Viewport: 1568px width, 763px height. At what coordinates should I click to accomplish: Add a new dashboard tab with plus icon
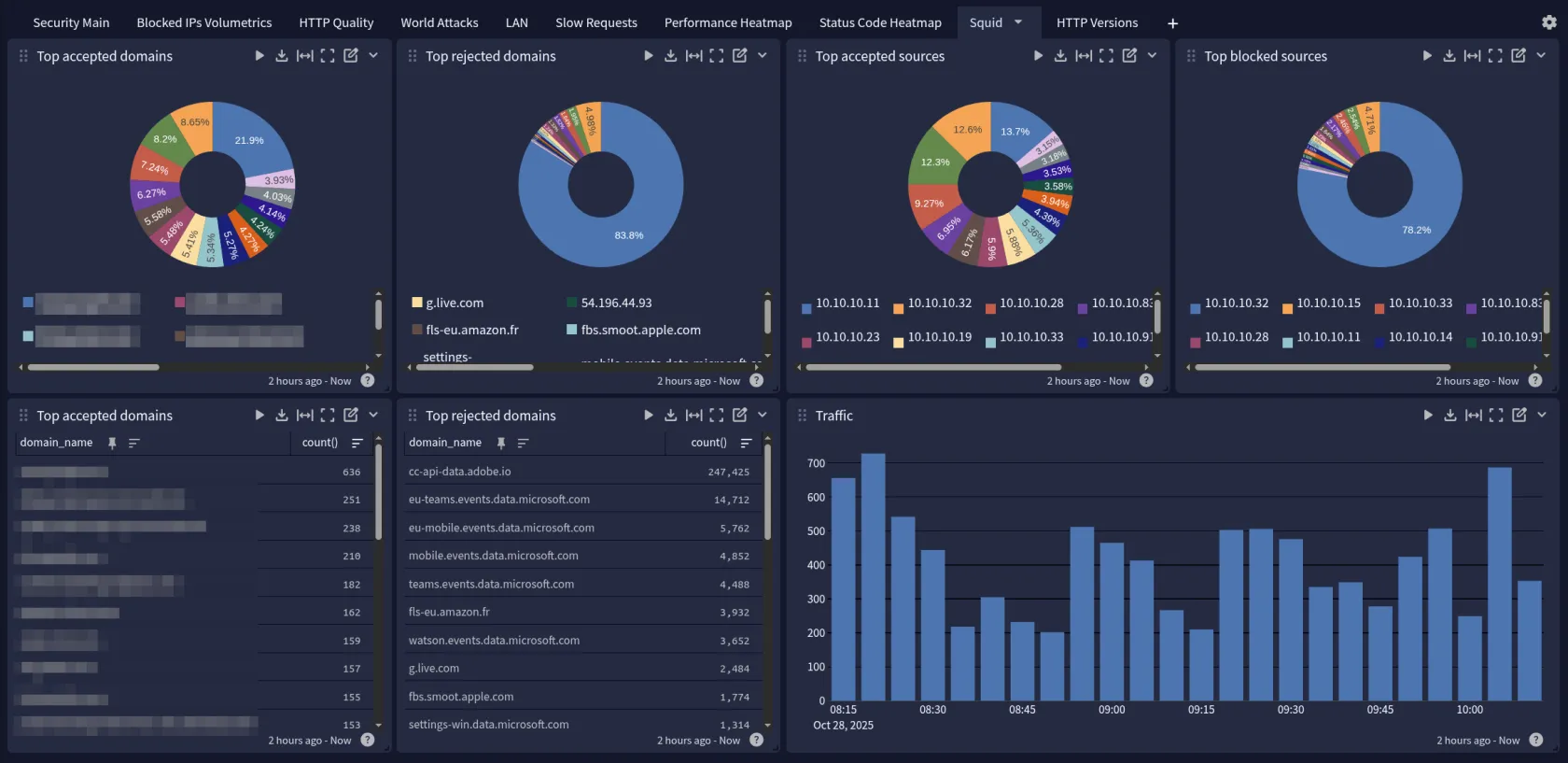1172,23
